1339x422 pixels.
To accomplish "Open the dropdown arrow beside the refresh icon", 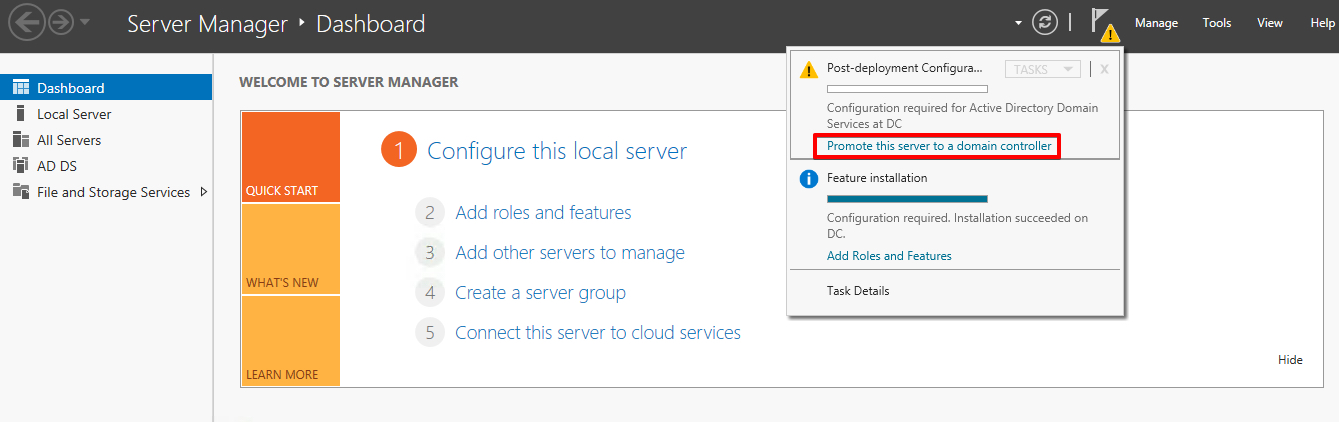I will (x=1018, y=23).
